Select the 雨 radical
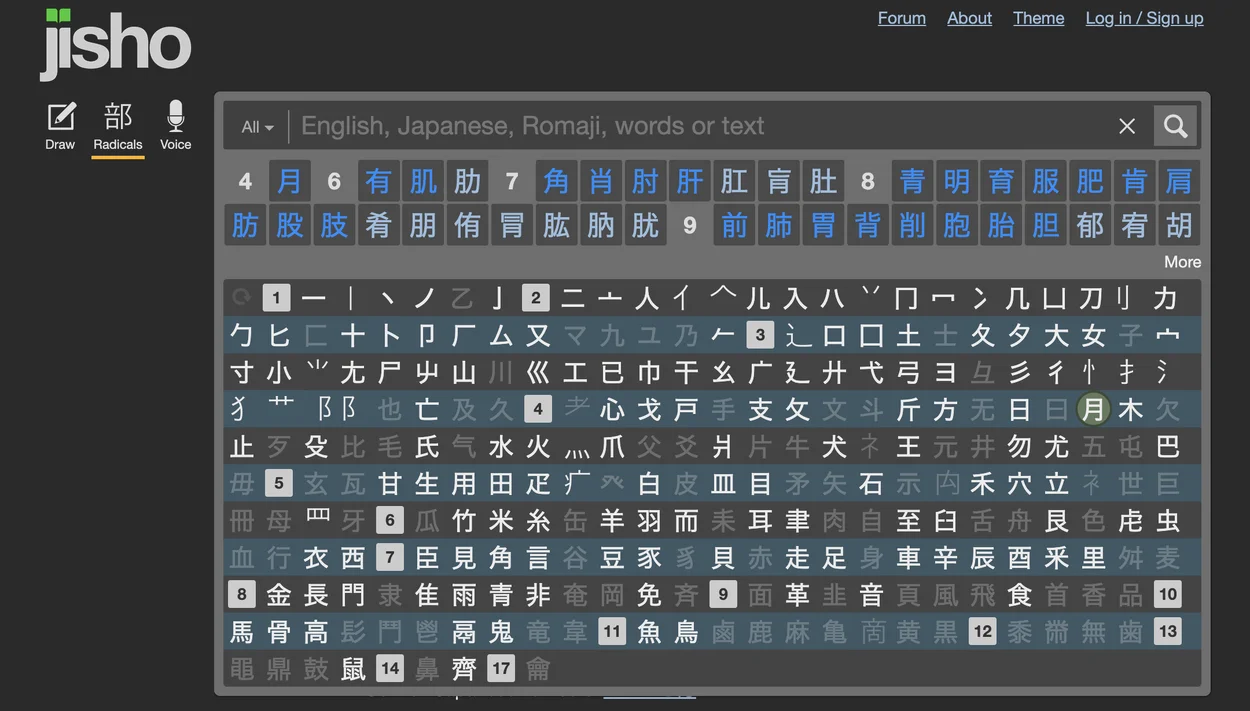The height and width of the screenshot is (711, 1250). click(464, 594)
